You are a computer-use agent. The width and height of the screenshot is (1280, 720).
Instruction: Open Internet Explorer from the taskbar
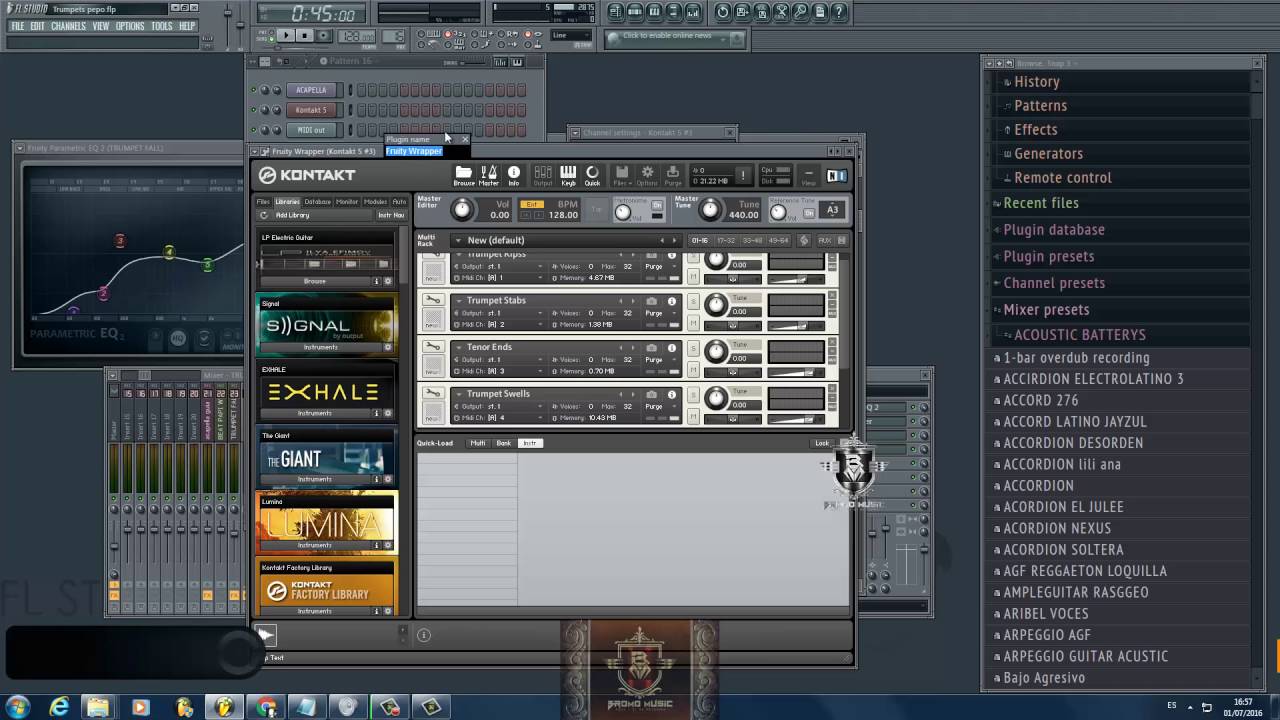coord(59,707)
